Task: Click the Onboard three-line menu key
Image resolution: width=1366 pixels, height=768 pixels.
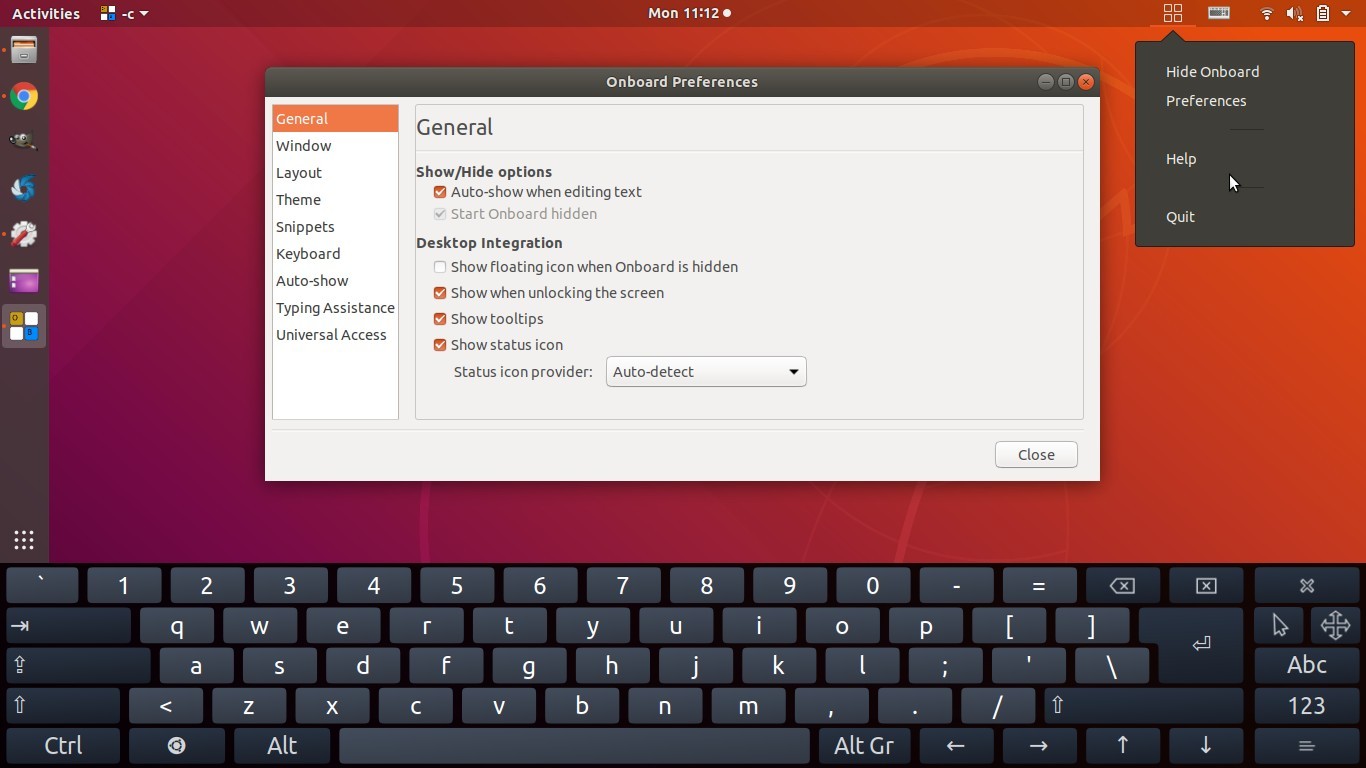Action: (x=1306, y=746)
